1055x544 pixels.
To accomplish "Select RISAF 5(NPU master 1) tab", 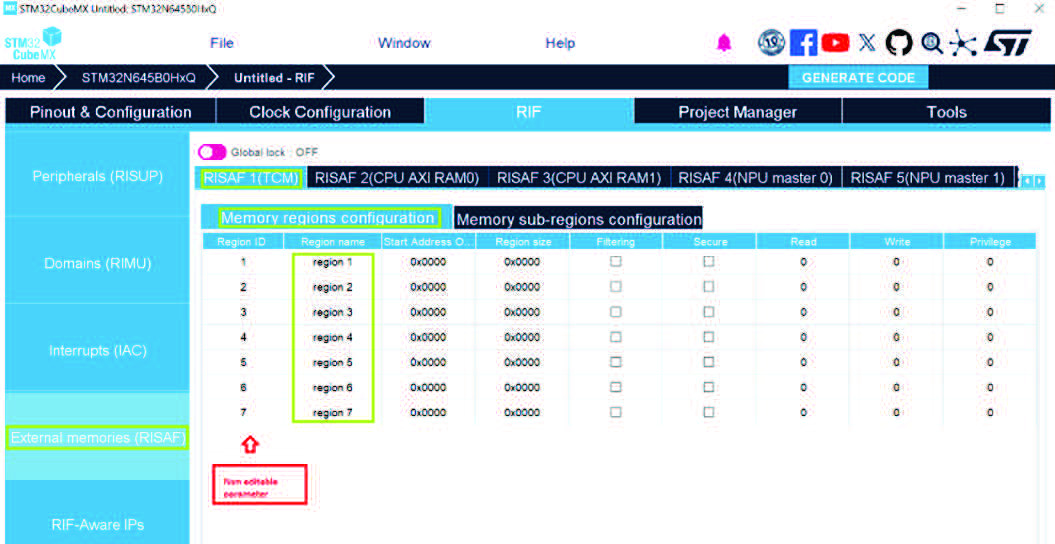I will point(927,178).
